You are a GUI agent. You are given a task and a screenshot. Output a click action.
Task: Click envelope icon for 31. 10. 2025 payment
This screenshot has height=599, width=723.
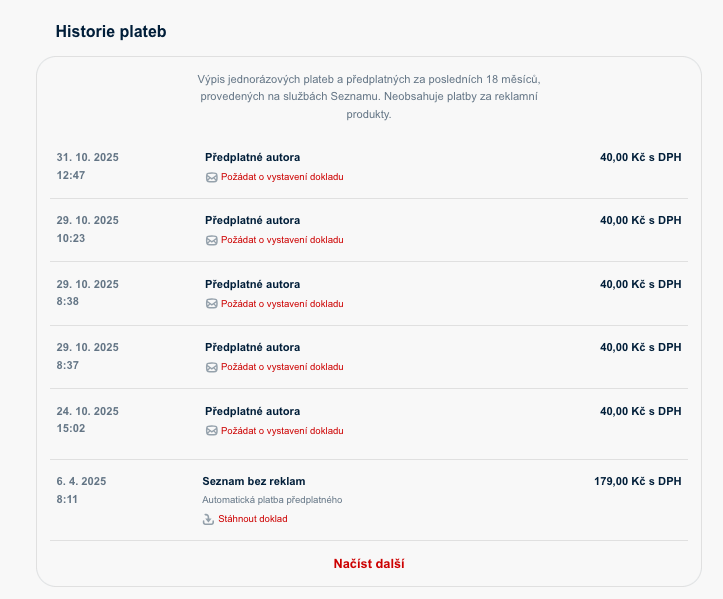211,177
